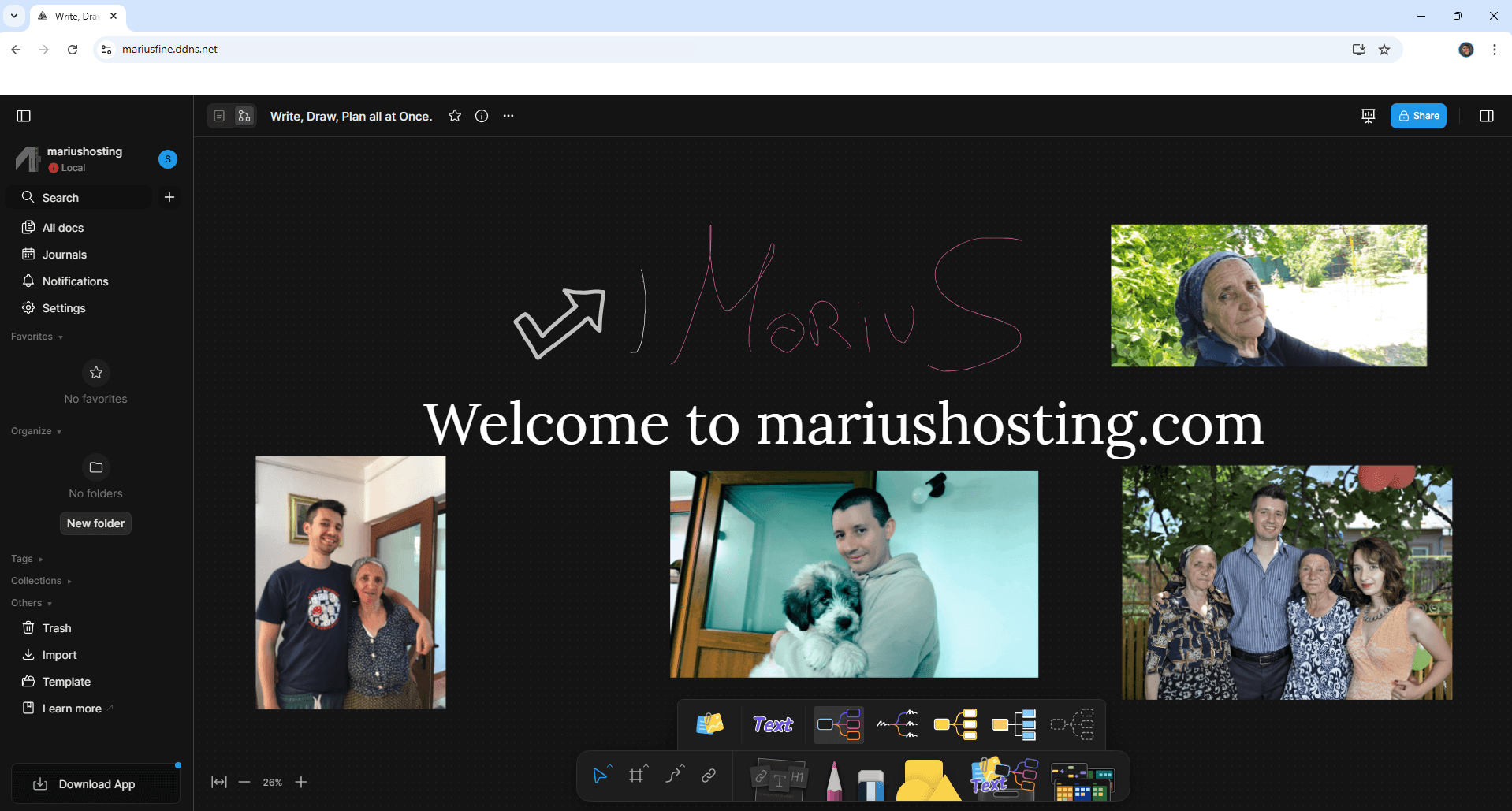Click the Share button
1512x811 pixels.
(x=1418, y=116)
